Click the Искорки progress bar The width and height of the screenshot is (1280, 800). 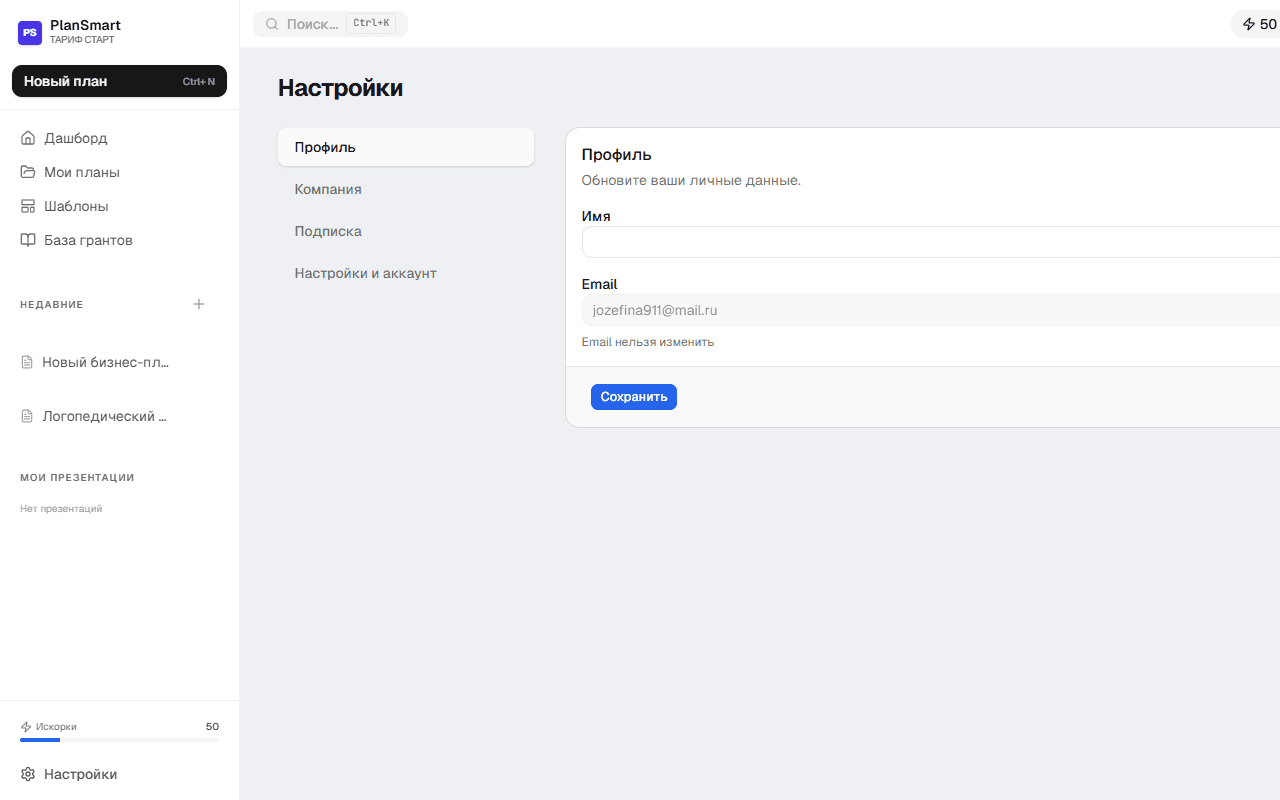(x=119, y=740)
